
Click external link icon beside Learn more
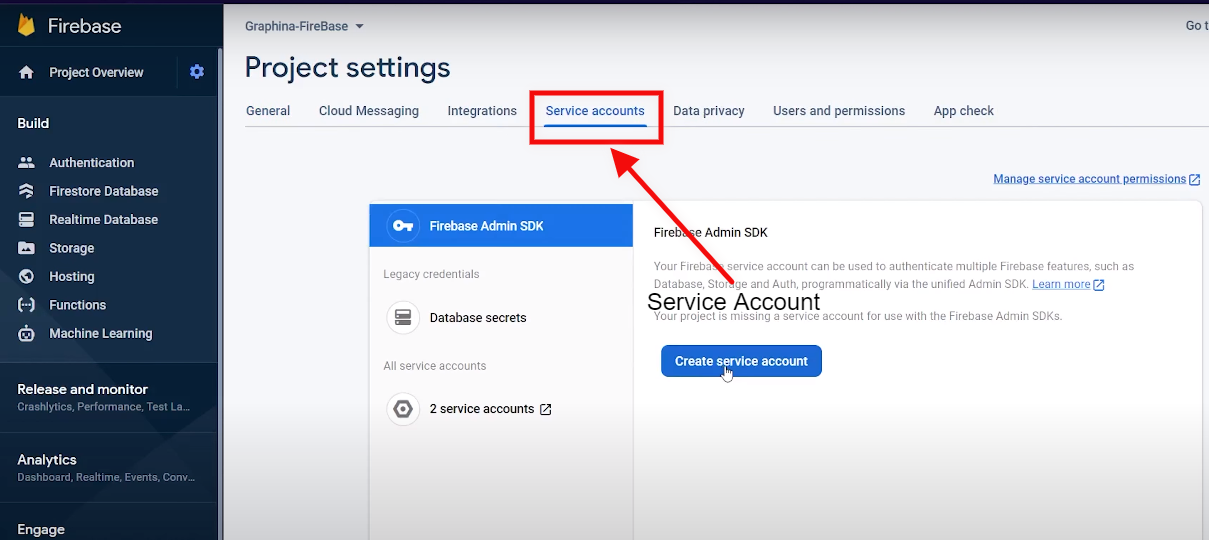pos(1099,285)
